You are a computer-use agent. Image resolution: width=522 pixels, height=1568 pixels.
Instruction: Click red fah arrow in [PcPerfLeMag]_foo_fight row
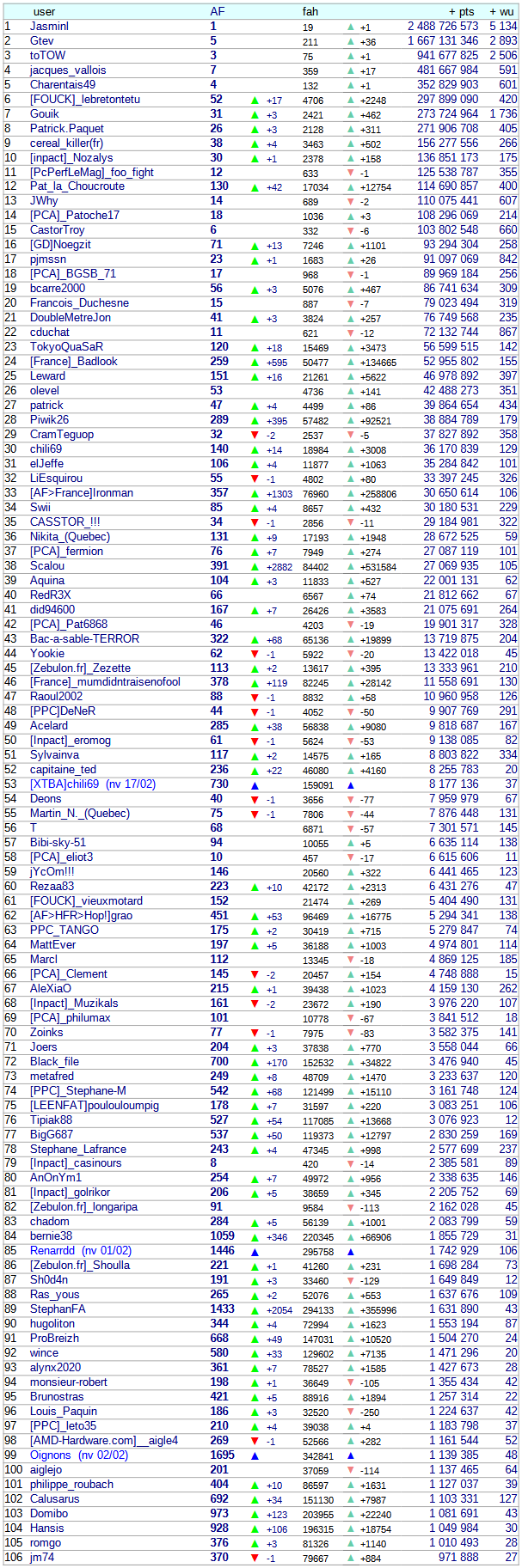click(x=351, y=174)
